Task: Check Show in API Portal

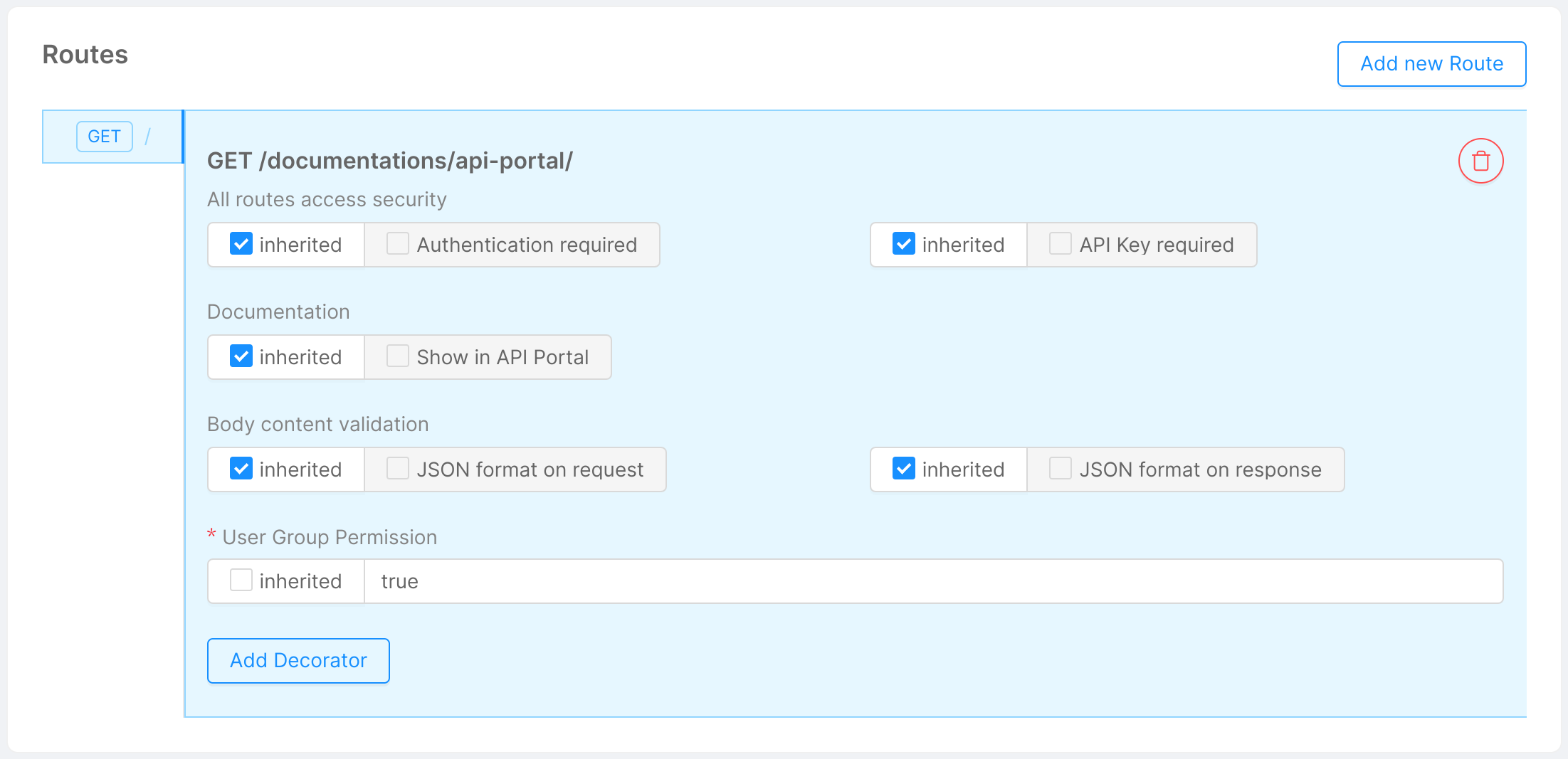Action: 397,356
